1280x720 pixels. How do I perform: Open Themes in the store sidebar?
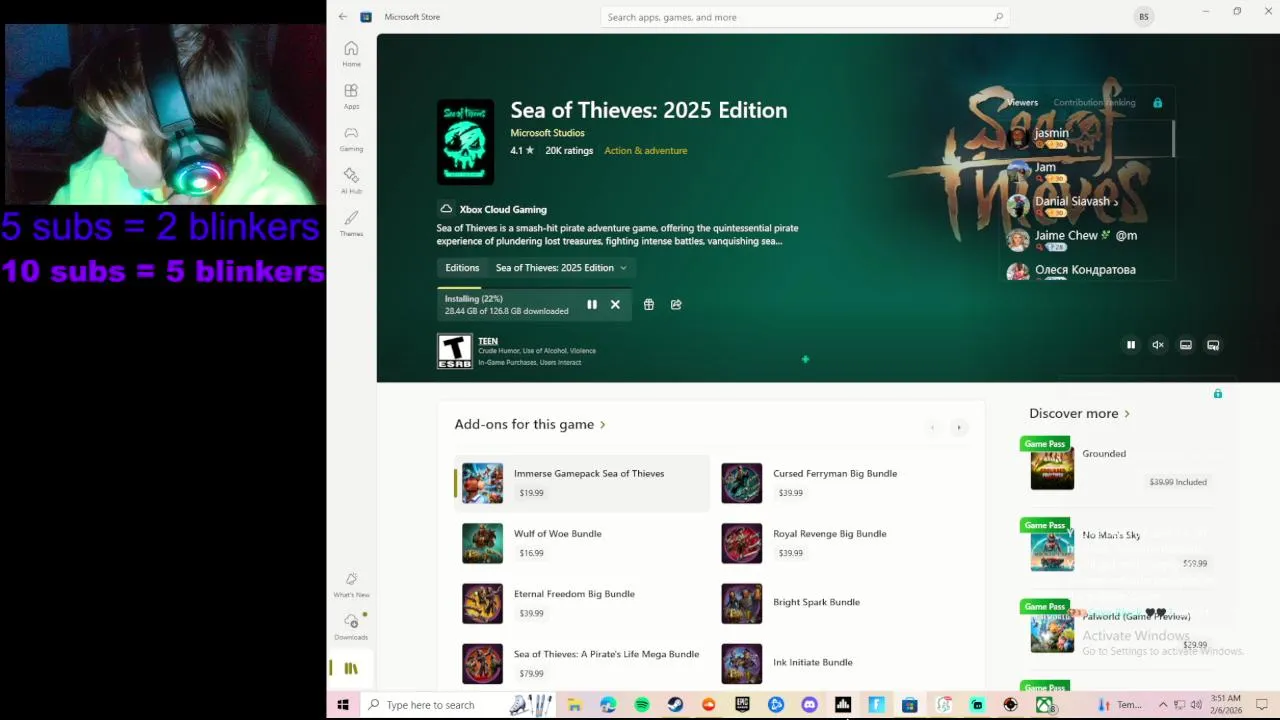tap(351, 224)
